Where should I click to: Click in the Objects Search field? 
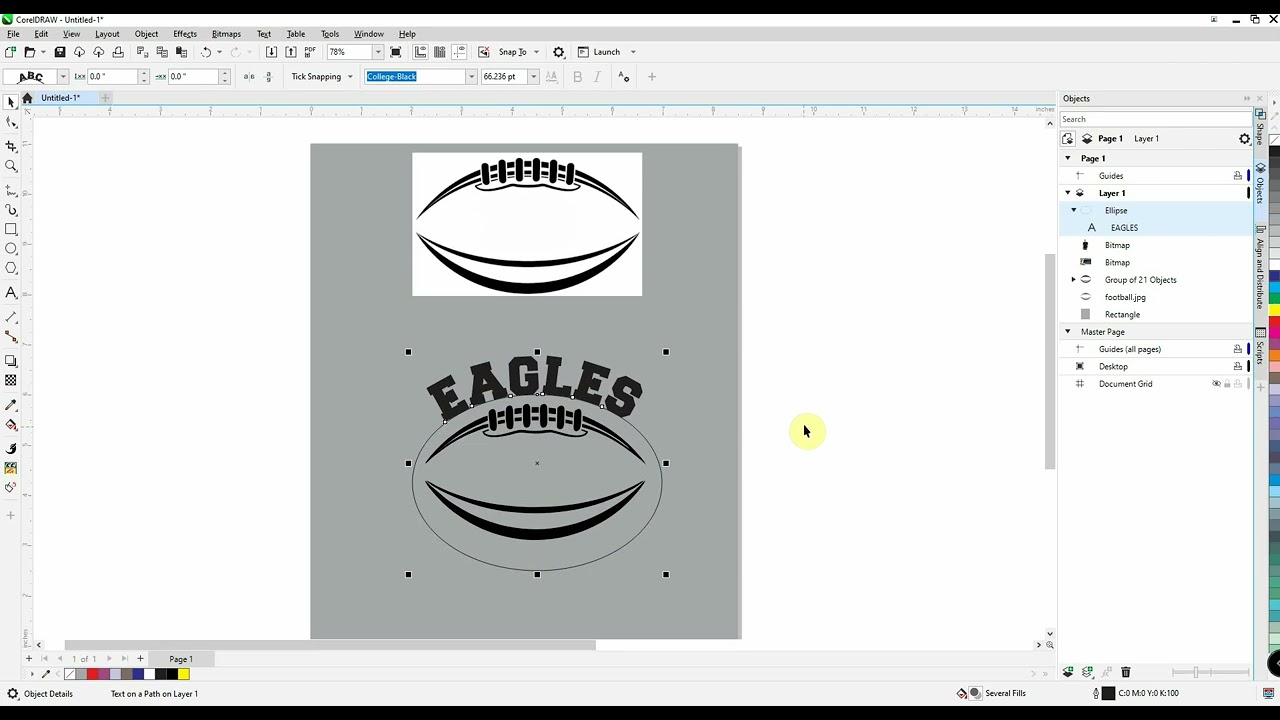point(1155,119)
